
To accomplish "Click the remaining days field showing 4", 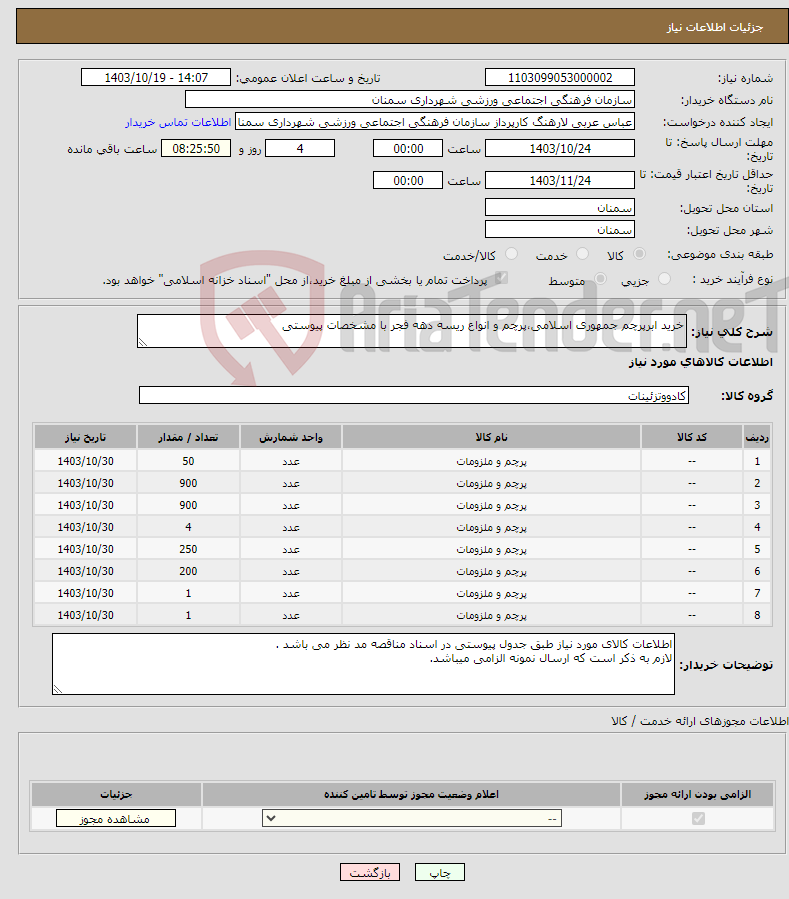I will (x=300, y=148).
